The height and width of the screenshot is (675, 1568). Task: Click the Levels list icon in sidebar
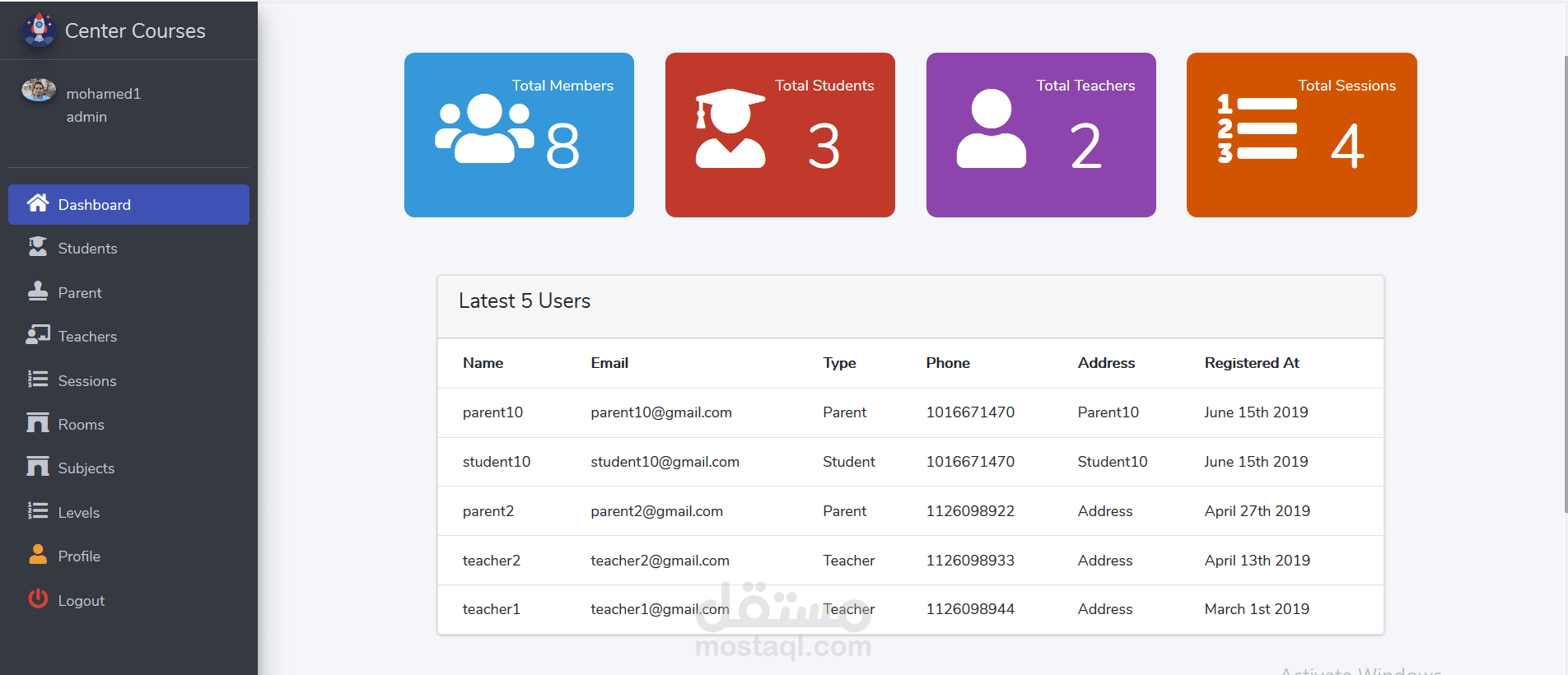(38, 511)
